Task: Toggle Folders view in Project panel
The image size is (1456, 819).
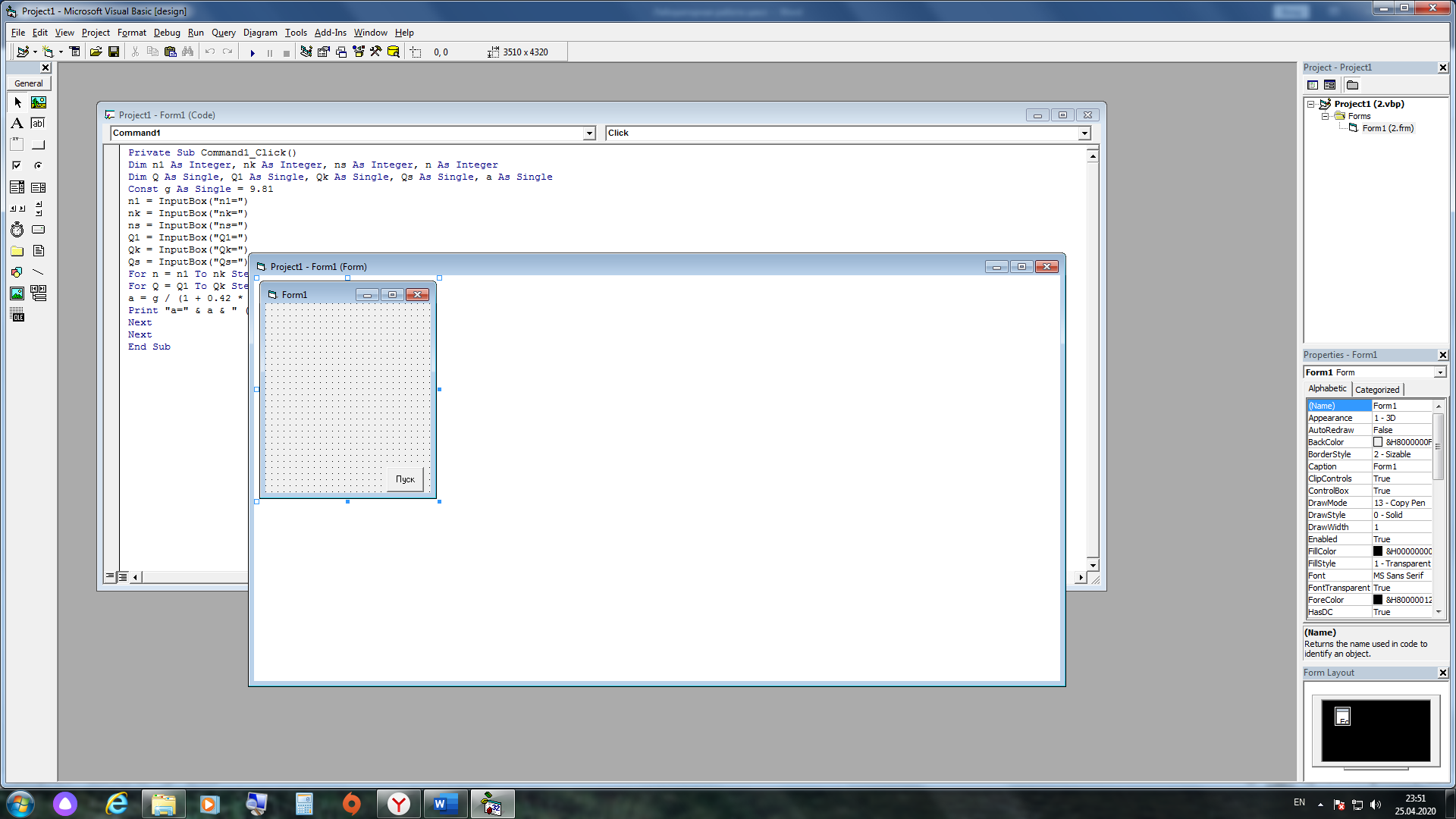Action: coord(1352,85)
